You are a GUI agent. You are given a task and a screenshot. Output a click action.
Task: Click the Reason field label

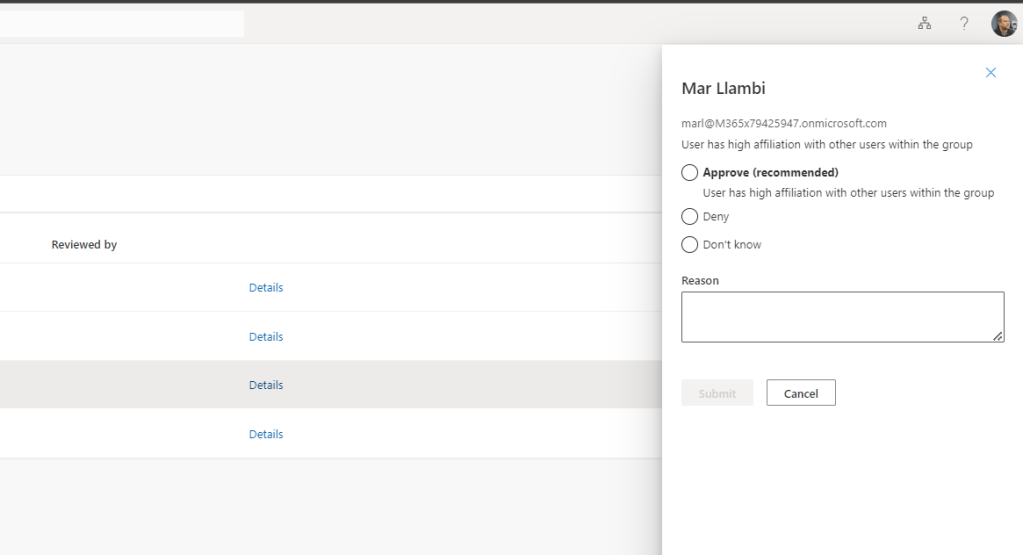pyautogui.click(x=700, y=281)
